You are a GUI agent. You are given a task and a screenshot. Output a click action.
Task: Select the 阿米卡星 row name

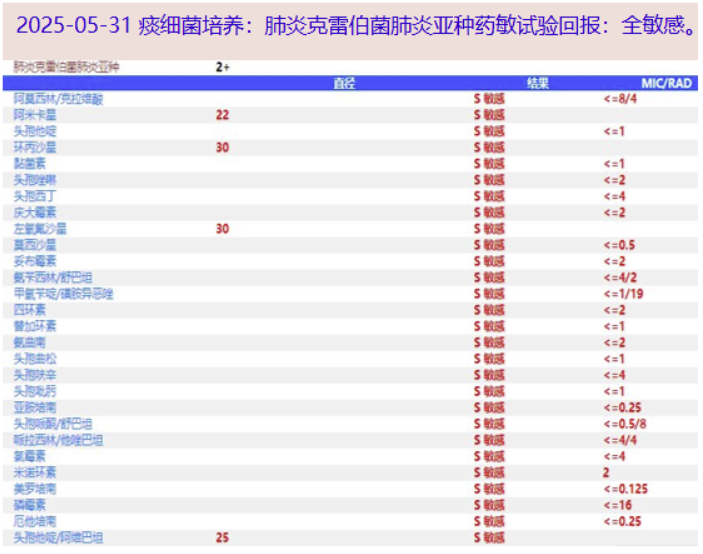tap(35, 115)
